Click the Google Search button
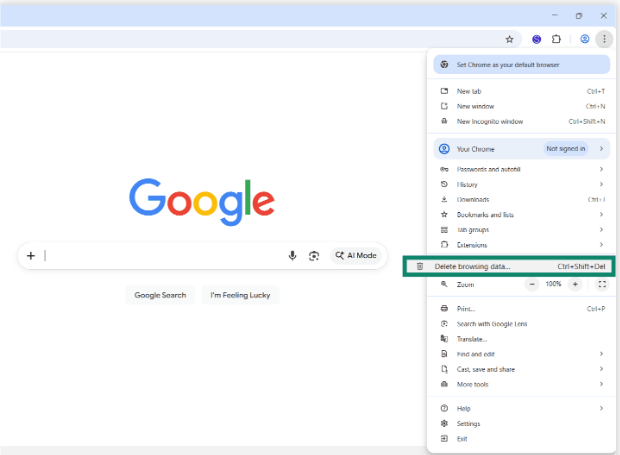620x455 pixels. tap(160, 295)
